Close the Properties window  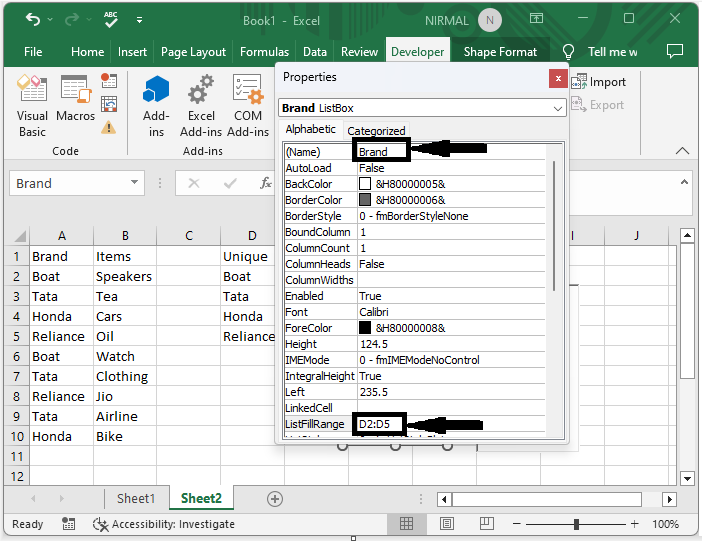558,79
